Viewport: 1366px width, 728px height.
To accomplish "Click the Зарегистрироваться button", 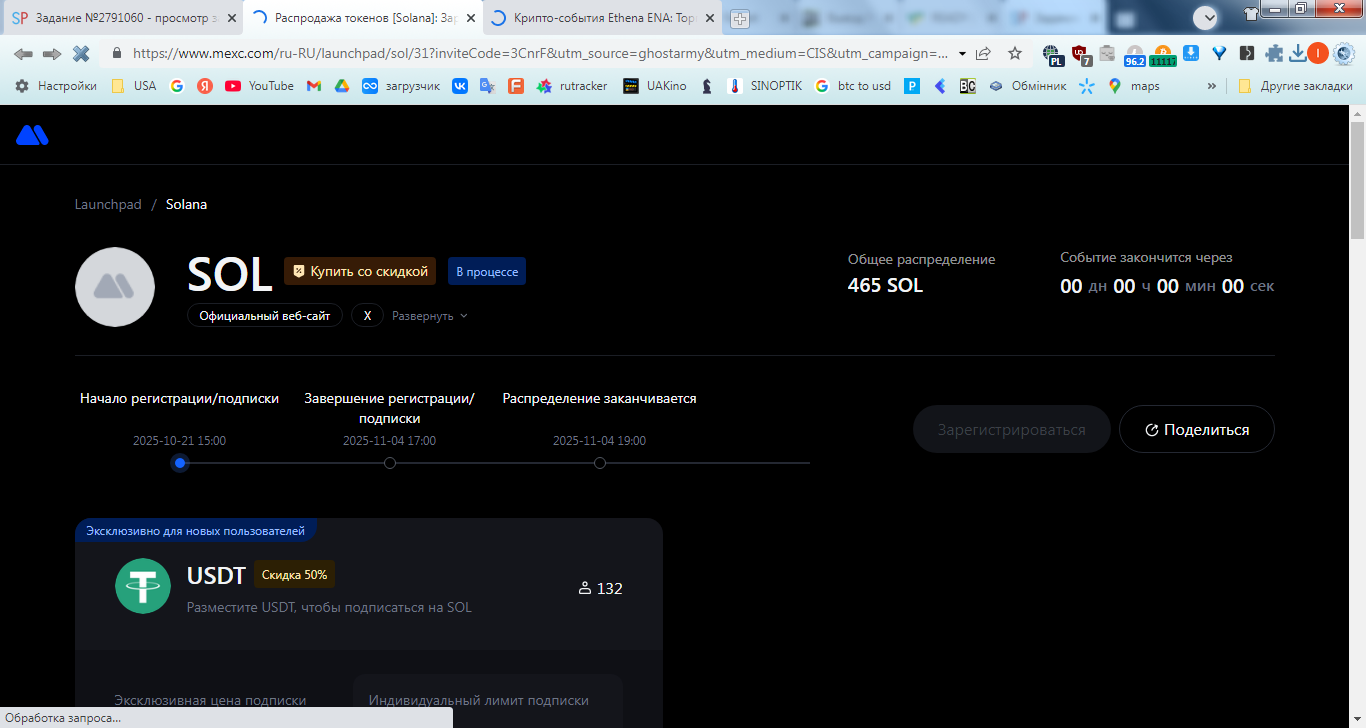I will pos(1011,429).
